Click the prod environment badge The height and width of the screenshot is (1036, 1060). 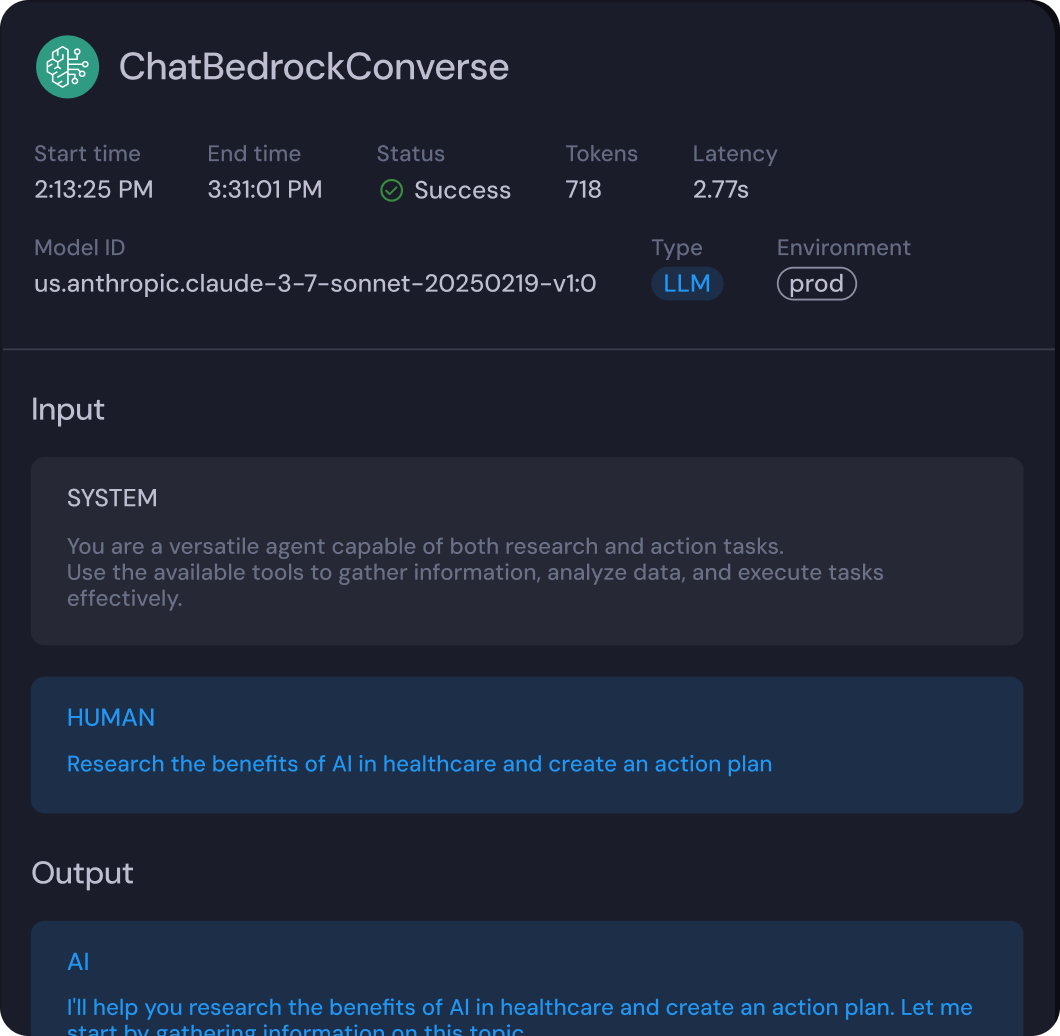[x=816, y=283]
